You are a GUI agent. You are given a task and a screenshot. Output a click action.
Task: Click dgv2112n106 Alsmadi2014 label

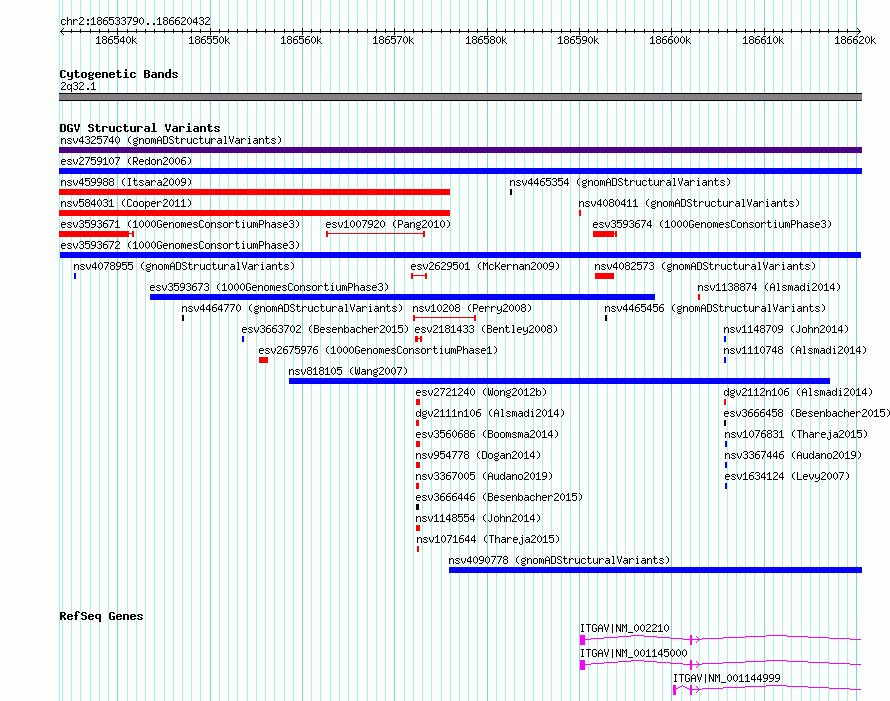(798, 392)
